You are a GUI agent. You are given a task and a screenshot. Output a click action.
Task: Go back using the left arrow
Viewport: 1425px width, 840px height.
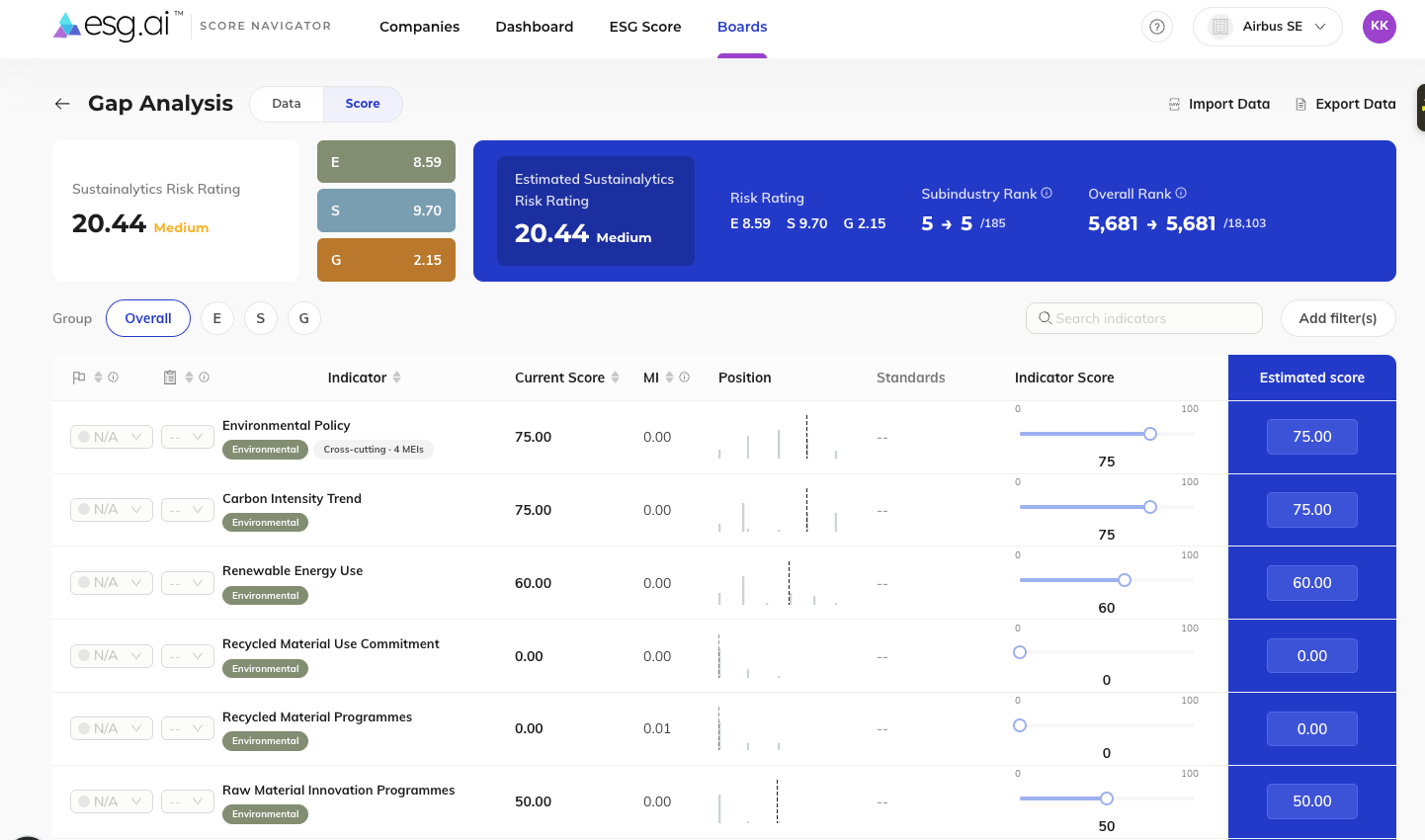(x=62, y=104)
